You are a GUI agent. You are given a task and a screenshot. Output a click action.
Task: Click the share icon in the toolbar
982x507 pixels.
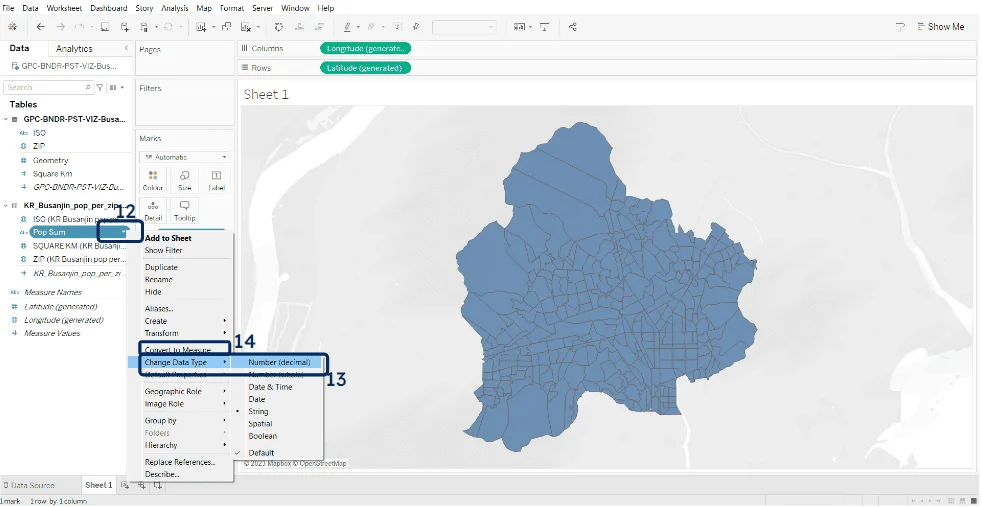573,27
